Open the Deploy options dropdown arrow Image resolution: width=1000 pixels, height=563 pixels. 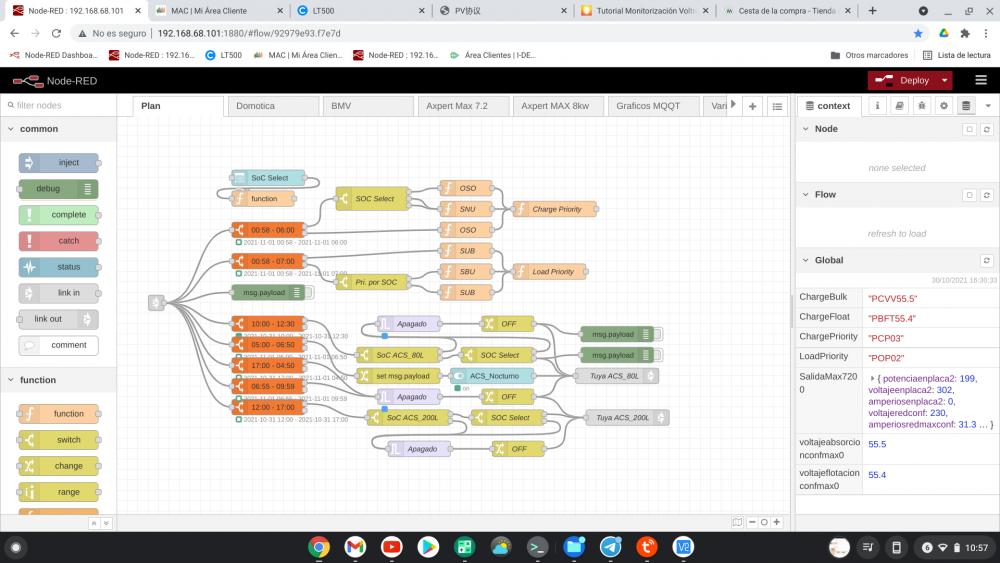pyautogui.click(x=945, y=80)
